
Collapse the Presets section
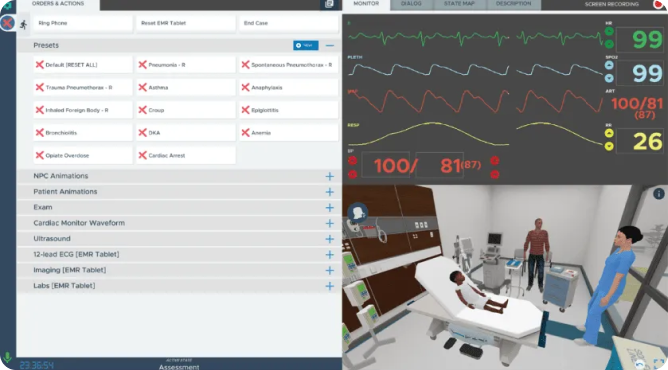click(330, 46)
